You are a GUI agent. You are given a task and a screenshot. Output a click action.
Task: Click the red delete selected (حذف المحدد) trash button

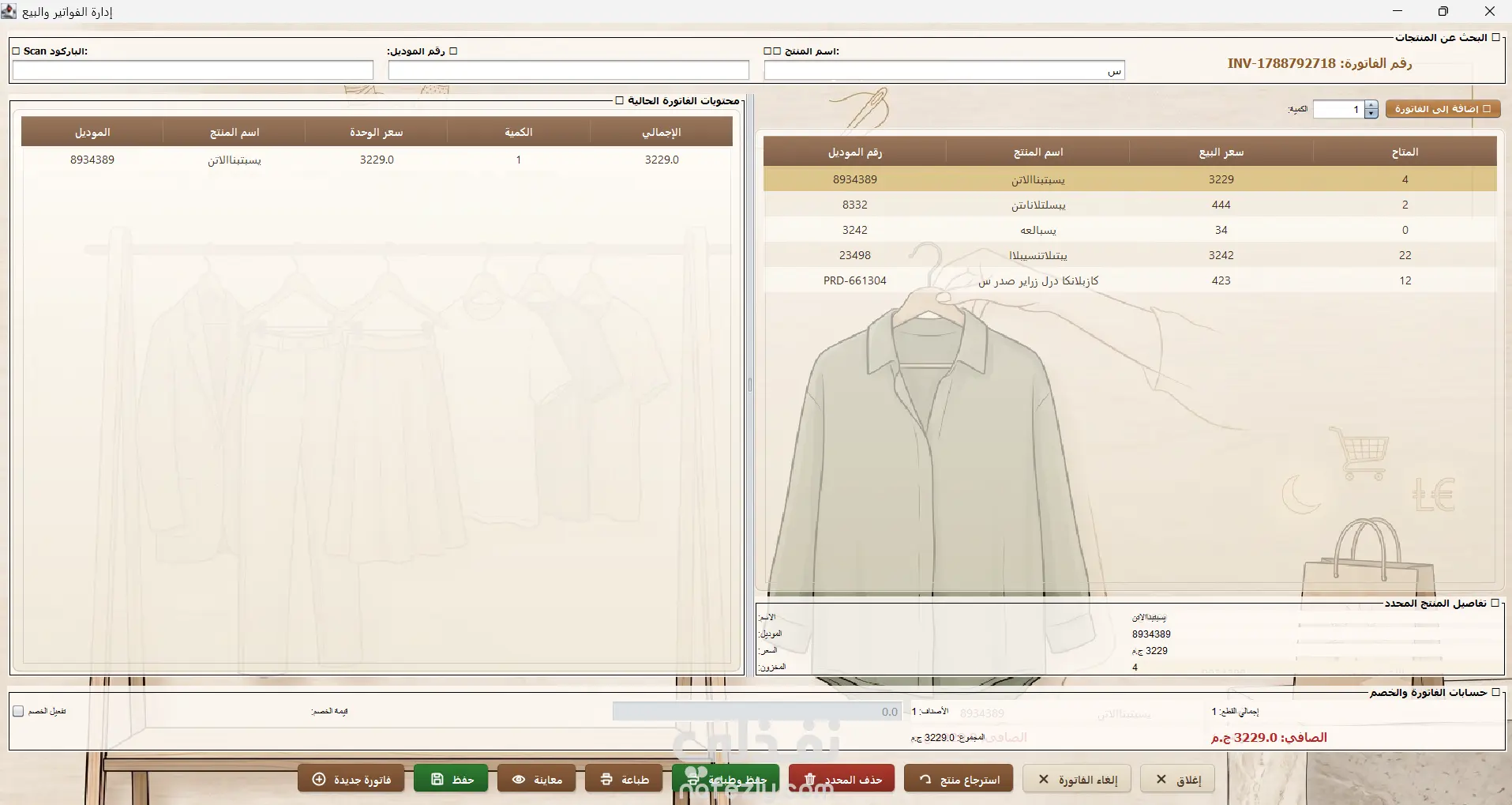click(x=842, y=779)
